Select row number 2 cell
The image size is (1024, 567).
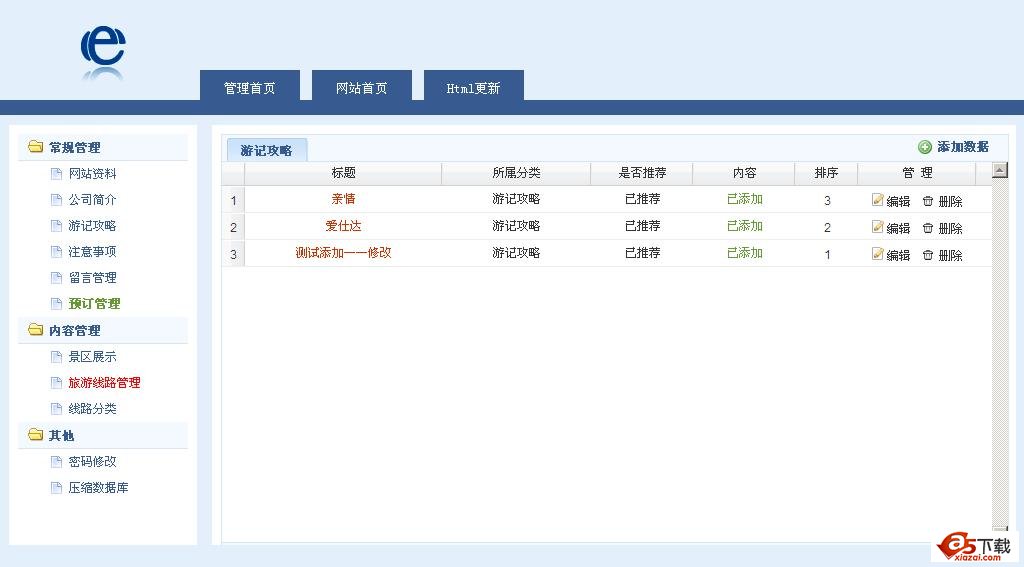[x=233, y=227]
